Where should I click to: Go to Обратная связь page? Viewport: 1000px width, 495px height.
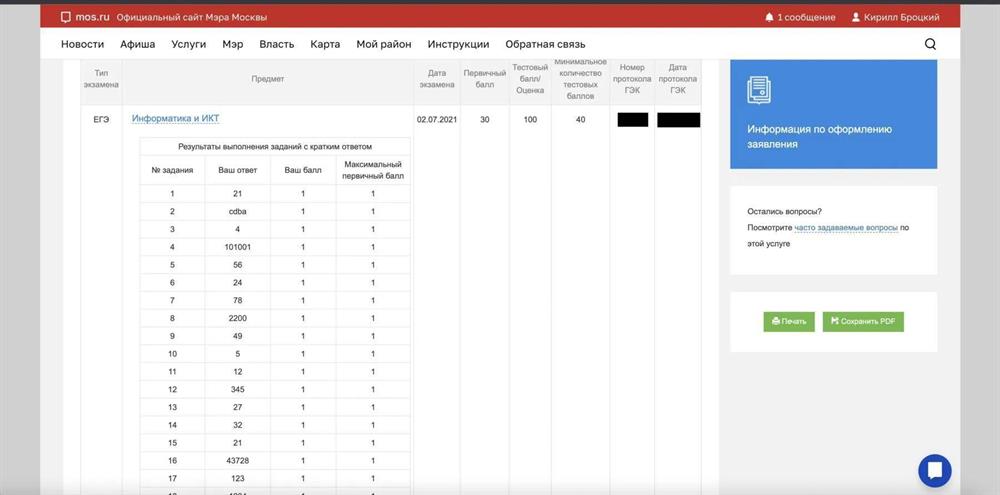545,44
